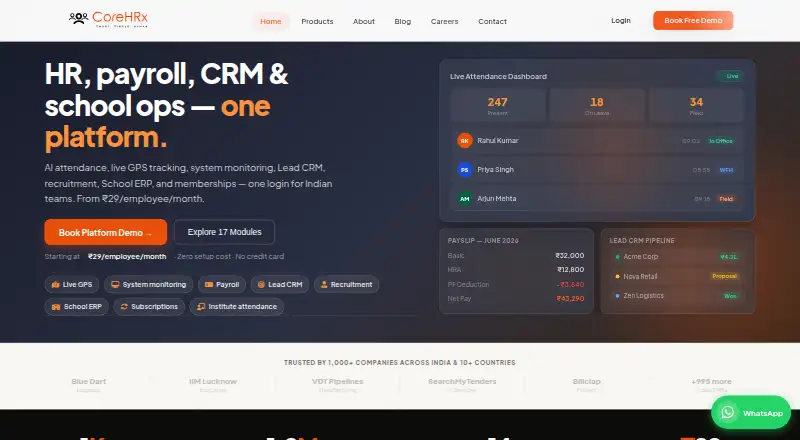Click the Payroll chip icon

(x=209, y=284)
